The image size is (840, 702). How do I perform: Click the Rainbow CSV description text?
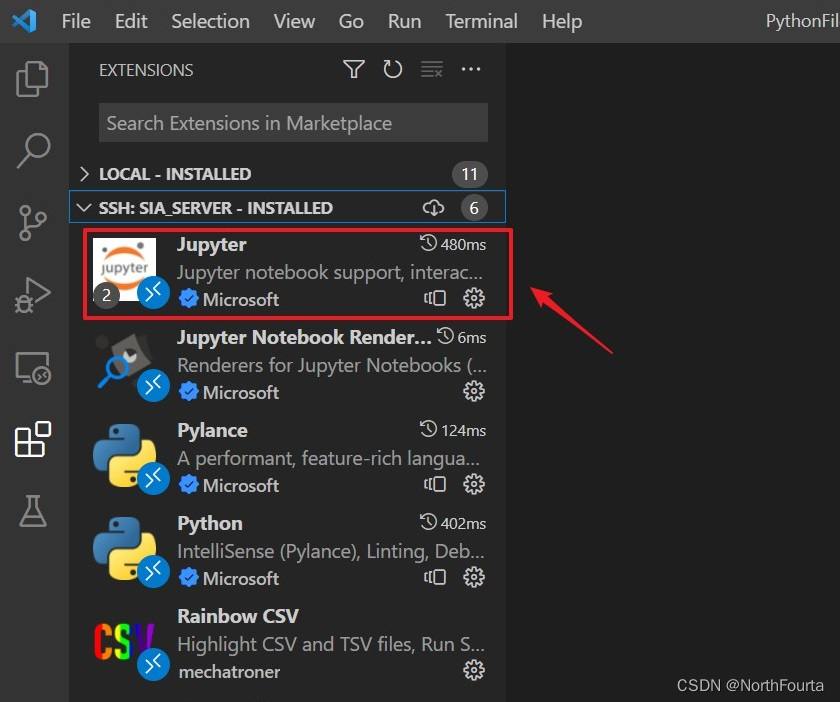pos(331,644)
